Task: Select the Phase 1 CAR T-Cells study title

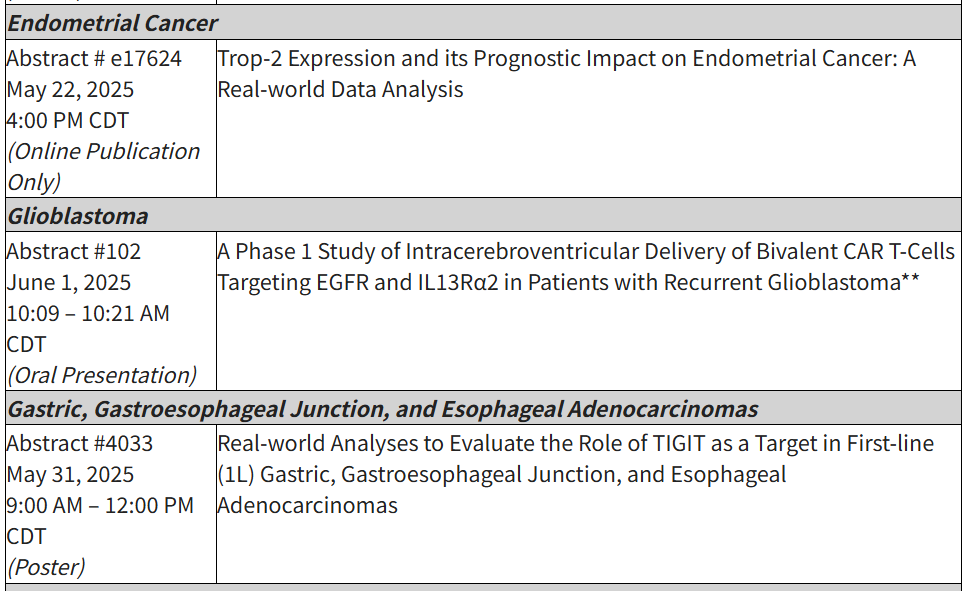Action: [x=586, y=266]
